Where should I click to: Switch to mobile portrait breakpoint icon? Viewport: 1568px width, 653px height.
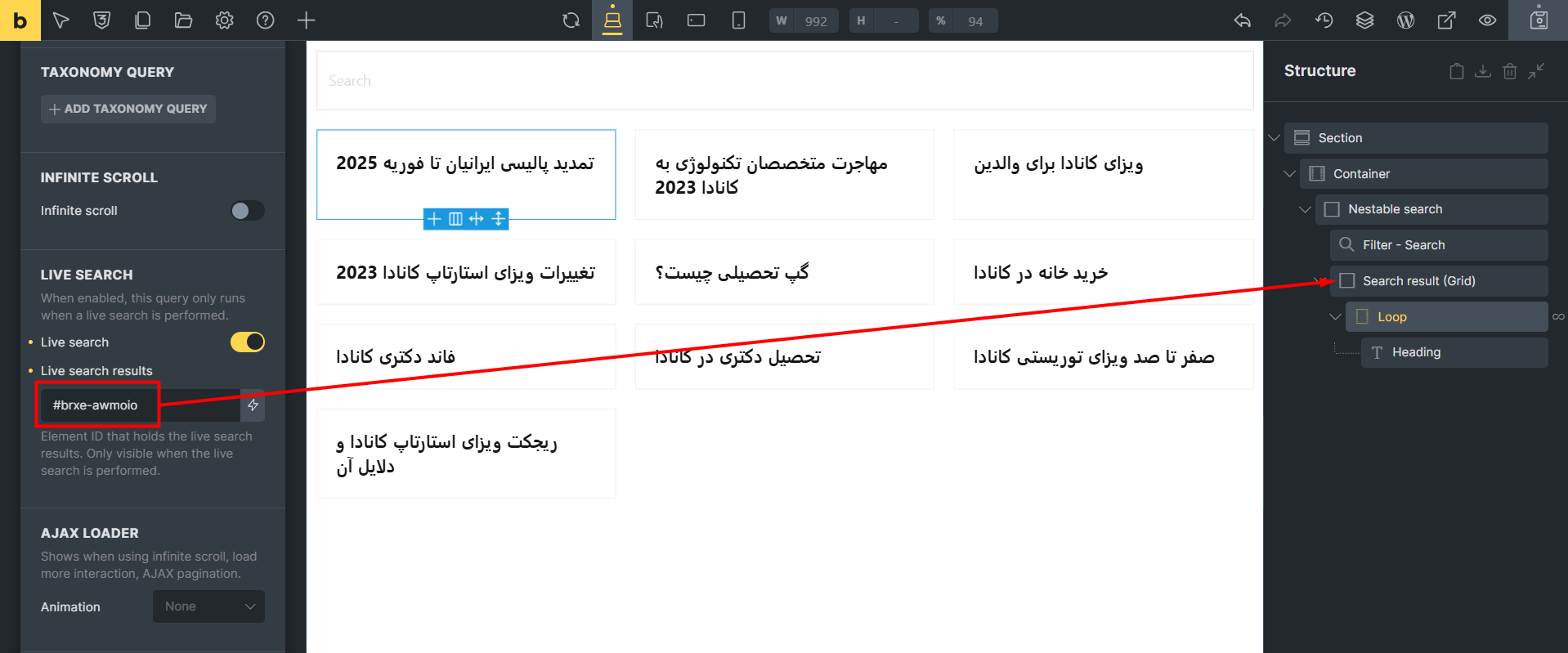(738, 20)
